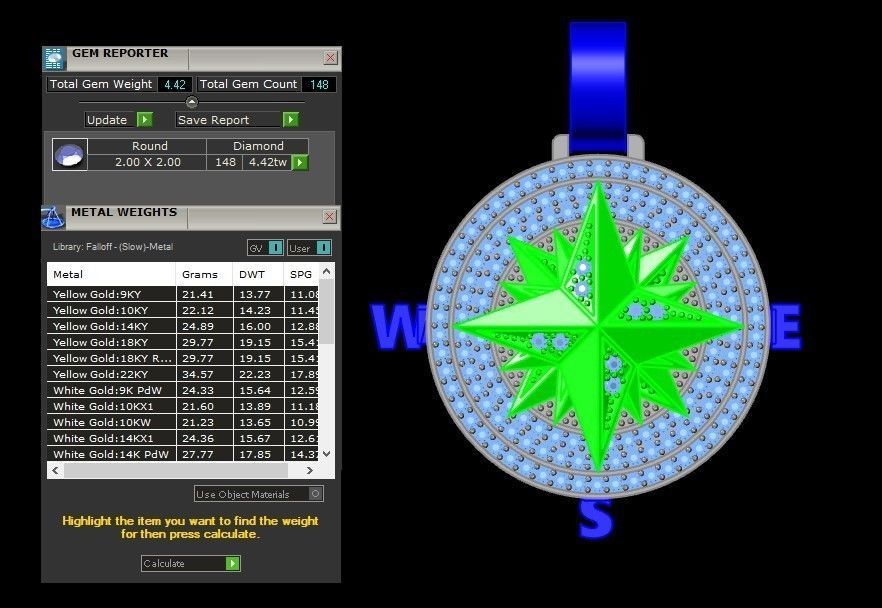Image resolution: width=882 pixels, height=608 pixels.
Task: Click the Round gem shape cell
Action: point(149,146)
